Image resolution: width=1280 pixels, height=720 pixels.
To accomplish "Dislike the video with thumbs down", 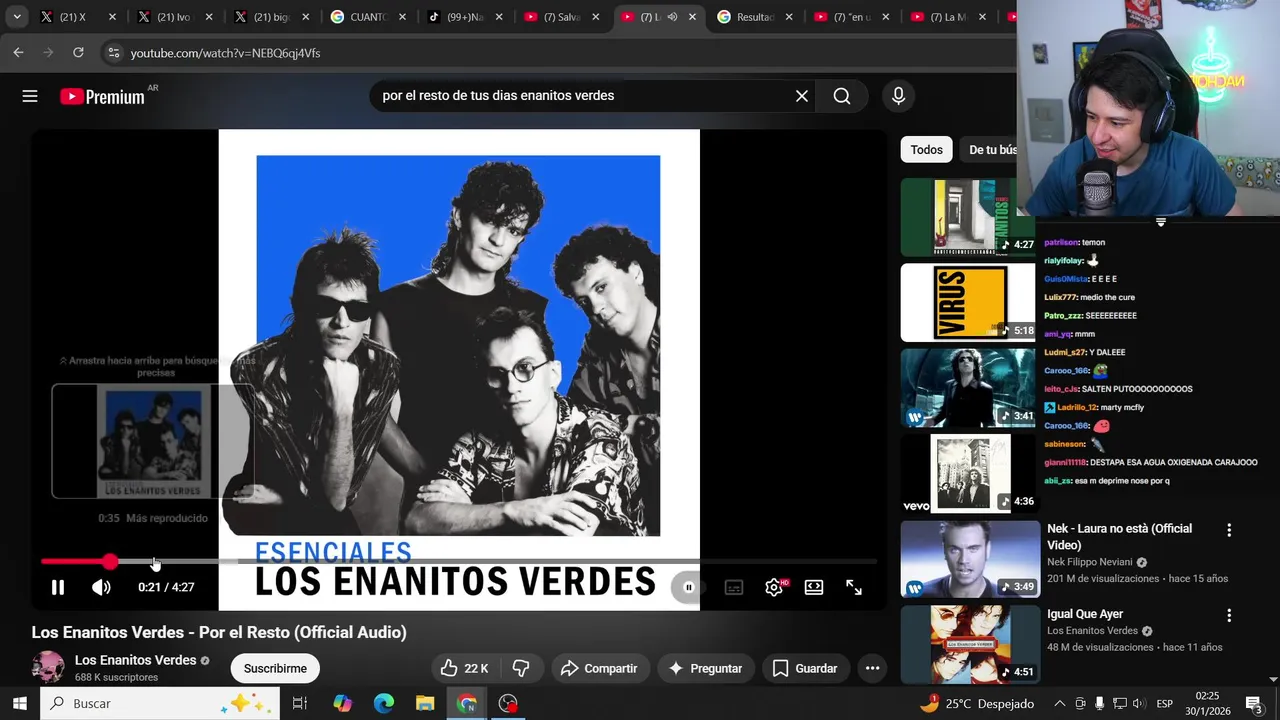I will (x=521, y=668).
